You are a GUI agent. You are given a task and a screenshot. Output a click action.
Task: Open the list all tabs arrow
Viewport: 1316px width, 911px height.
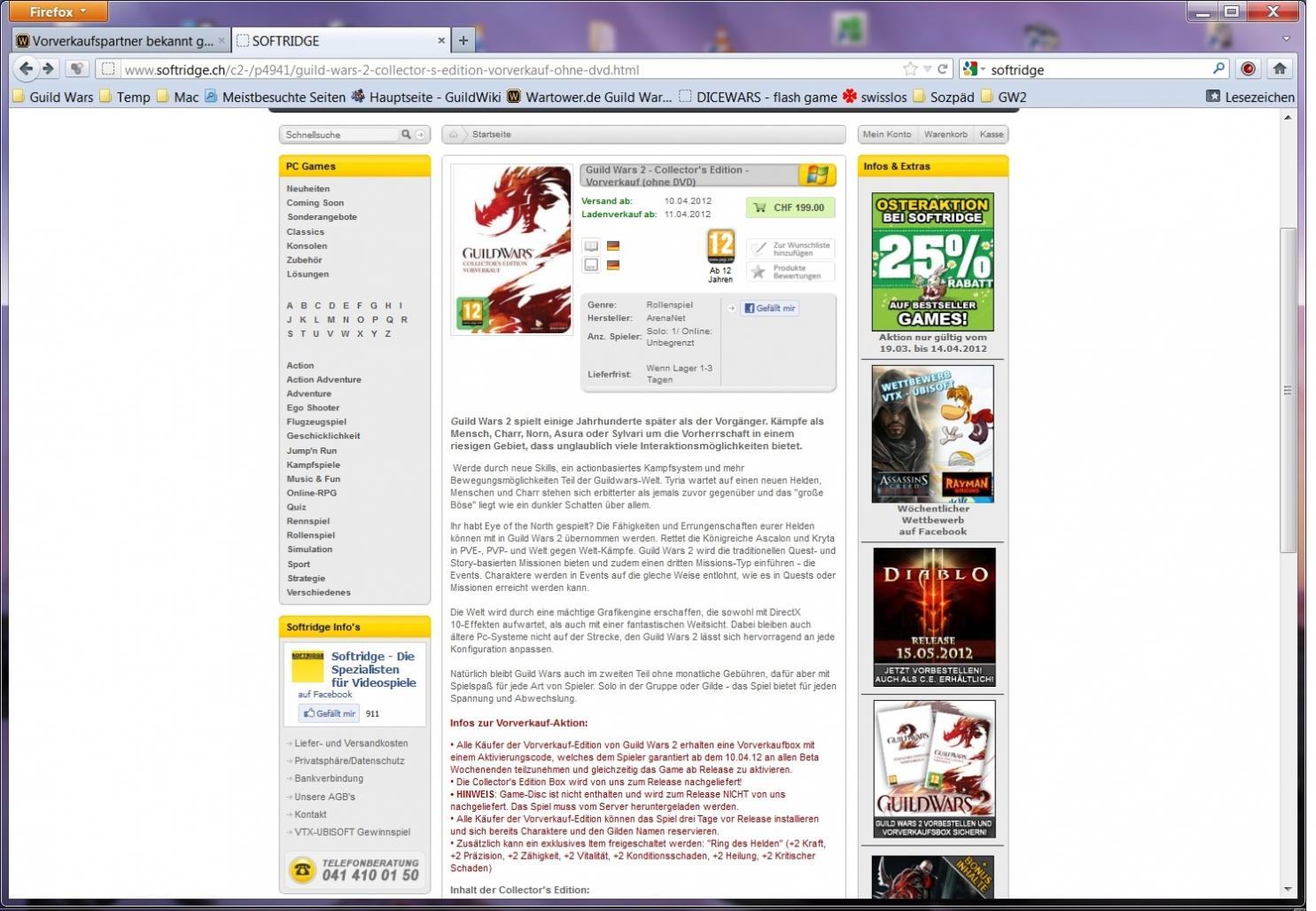[1286, 39]
